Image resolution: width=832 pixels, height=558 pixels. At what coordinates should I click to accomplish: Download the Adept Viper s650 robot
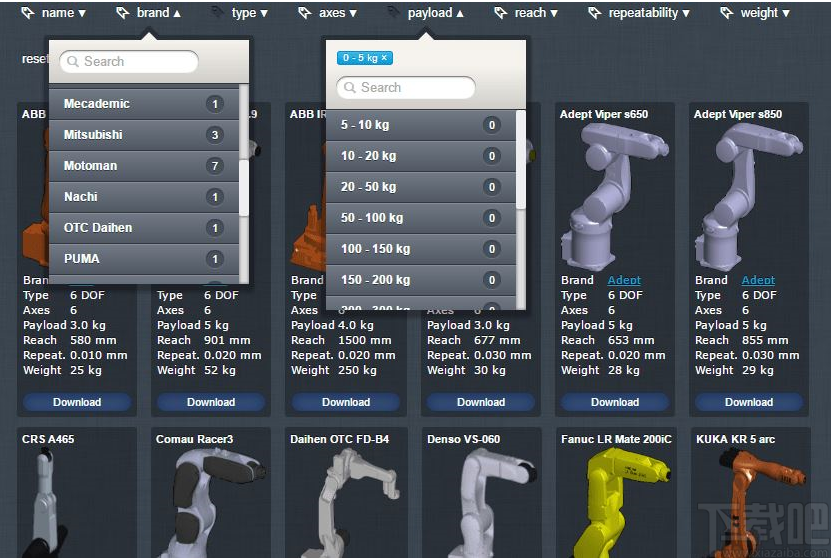(615, 403)
